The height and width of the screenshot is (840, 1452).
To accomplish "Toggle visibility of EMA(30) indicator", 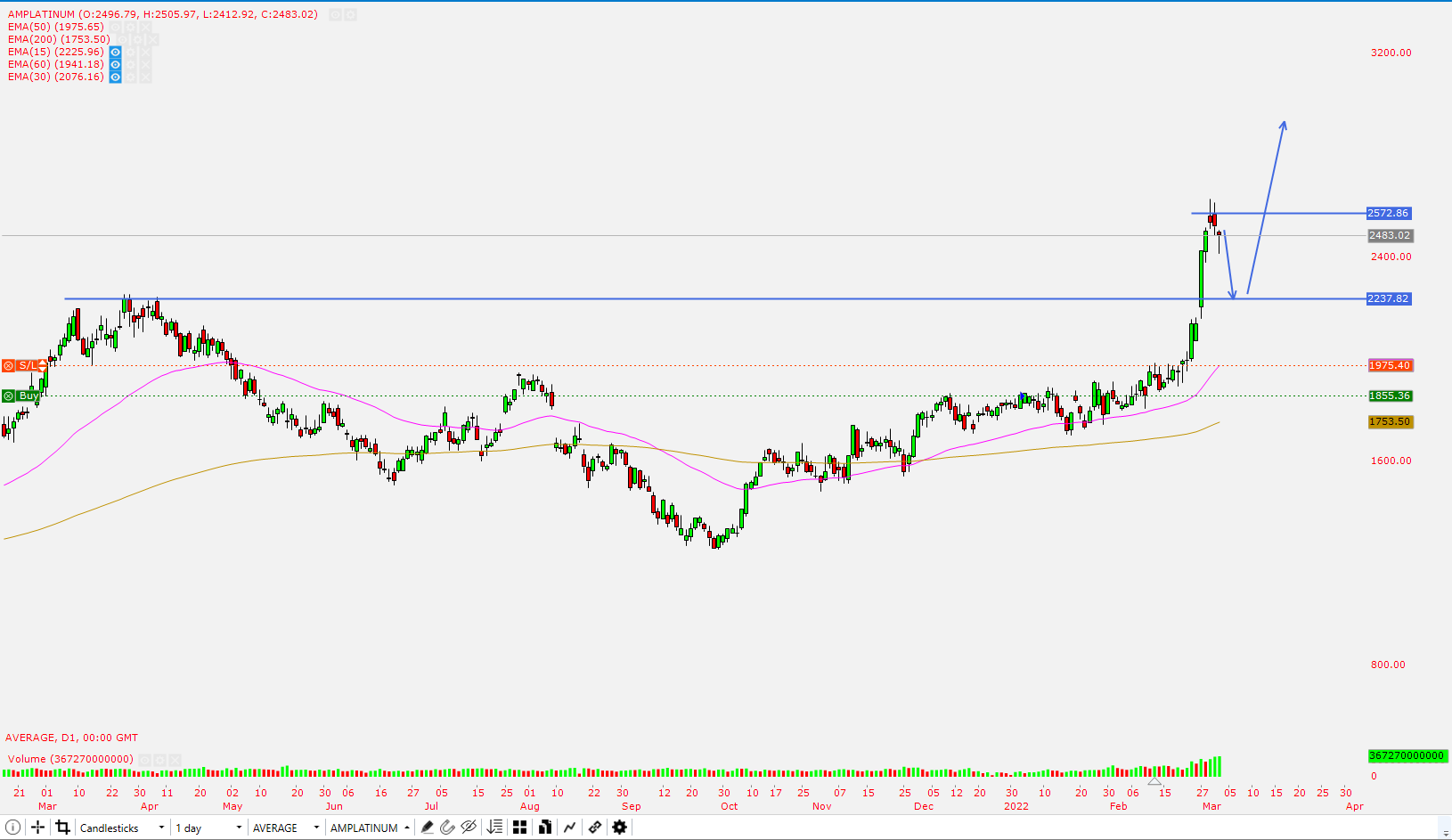I will point(115,77).
